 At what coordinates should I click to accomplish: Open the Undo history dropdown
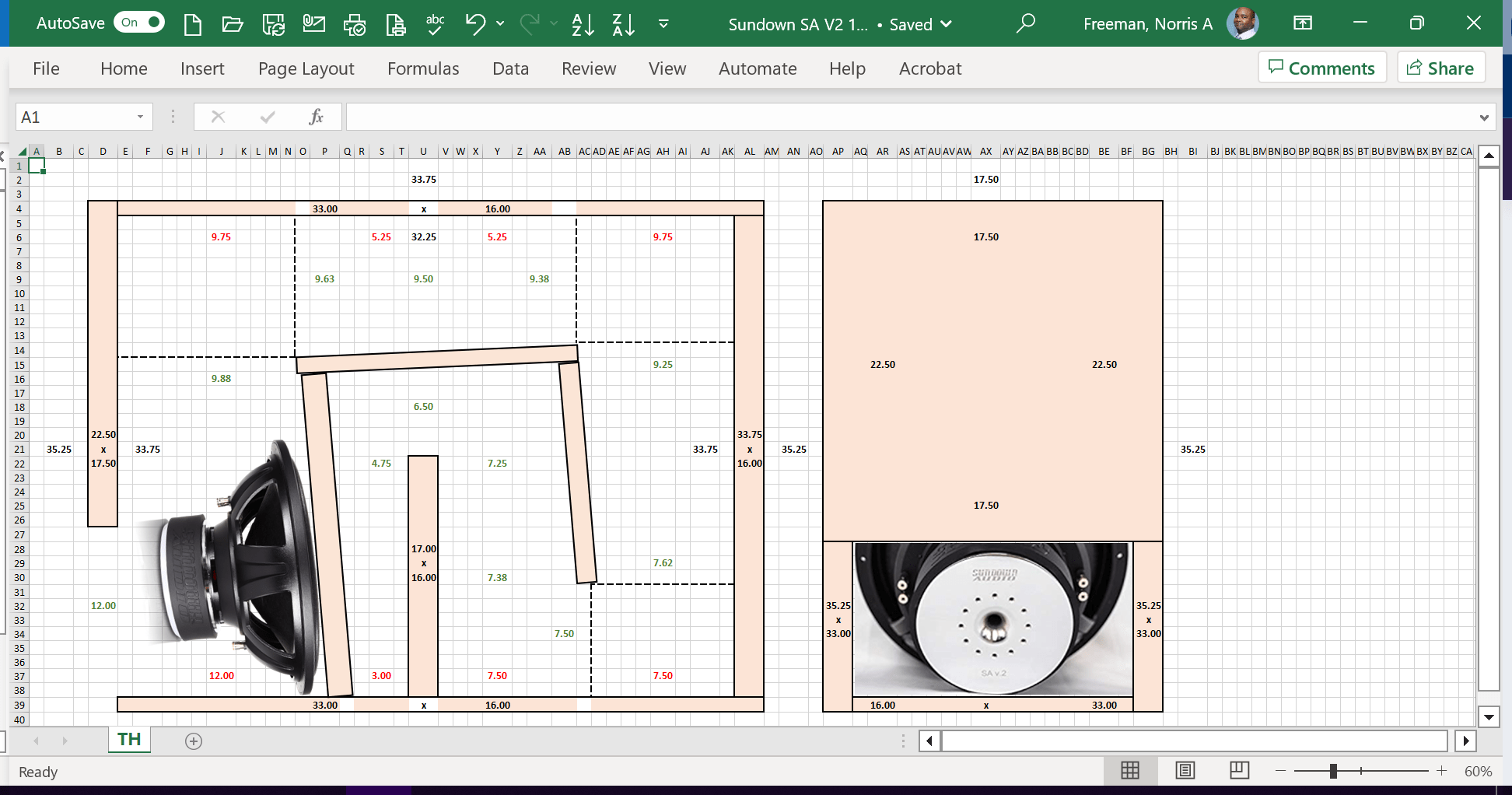pyautogui.click(x=500, y=24)
